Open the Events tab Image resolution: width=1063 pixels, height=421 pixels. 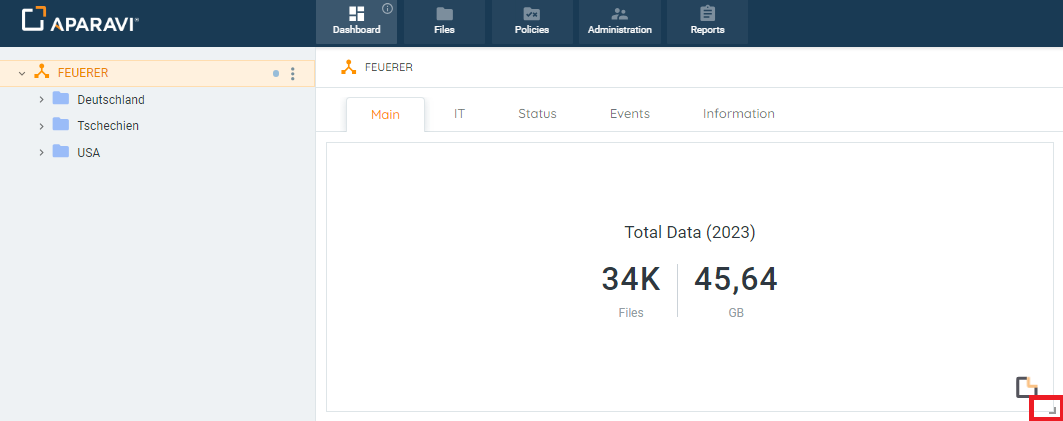(x=630, y=114)
